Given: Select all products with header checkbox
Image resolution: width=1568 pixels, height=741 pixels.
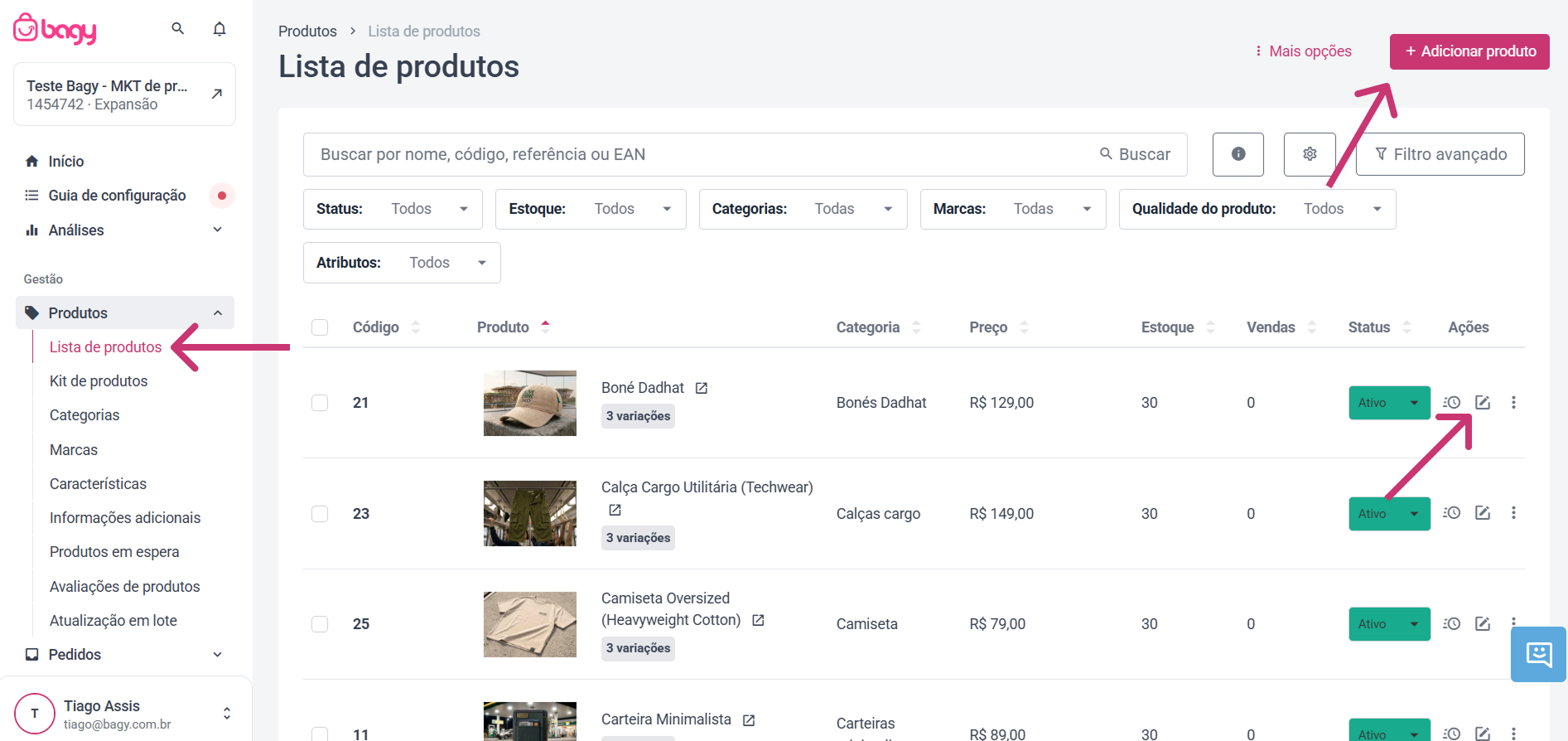Looking at the screenshot, I should point(320,327).
